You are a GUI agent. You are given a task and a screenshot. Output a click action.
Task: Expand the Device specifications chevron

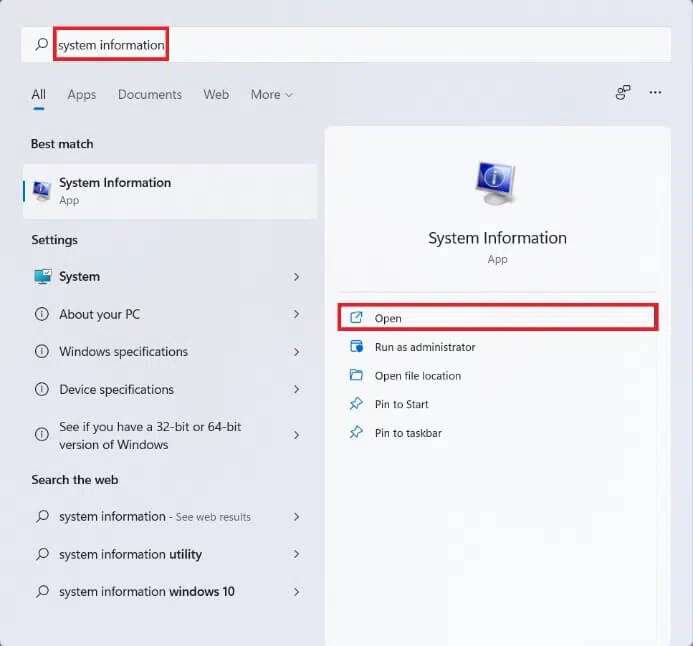coord(297,389)
